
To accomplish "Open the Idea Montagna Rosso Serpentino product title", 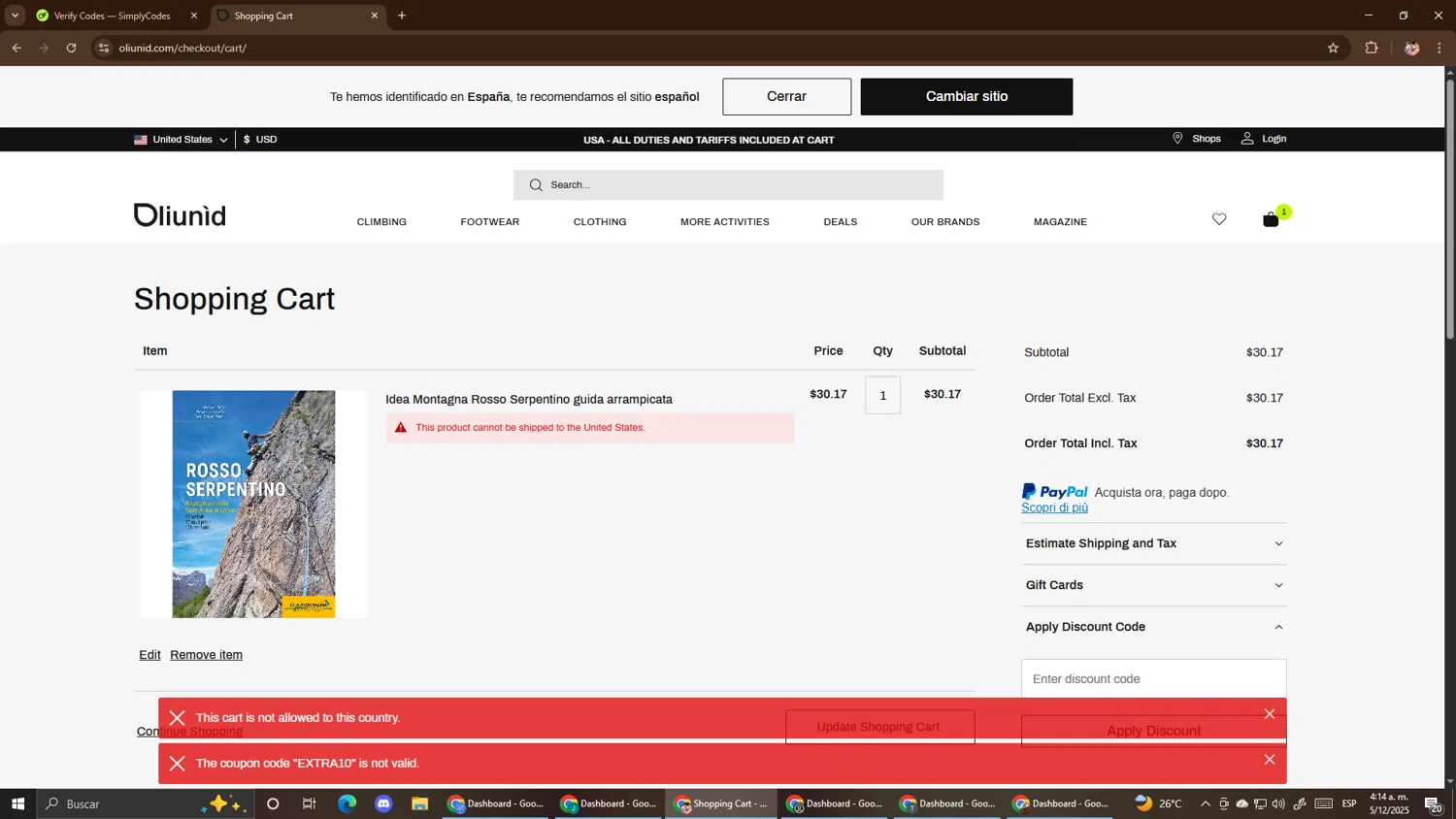I will point(529,400).
